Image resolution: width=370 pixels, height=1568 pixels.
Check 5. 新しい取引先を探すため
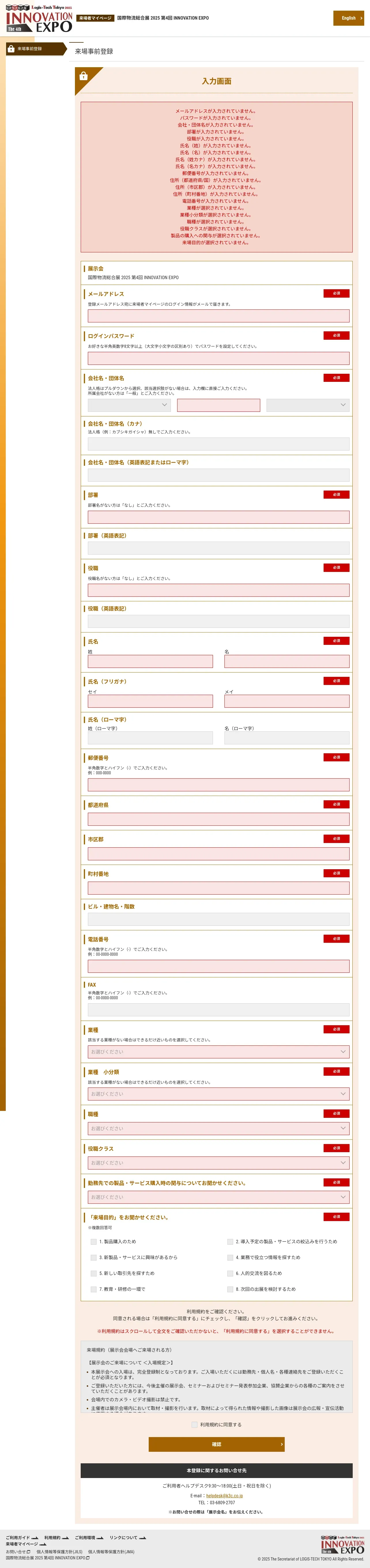93,1273
